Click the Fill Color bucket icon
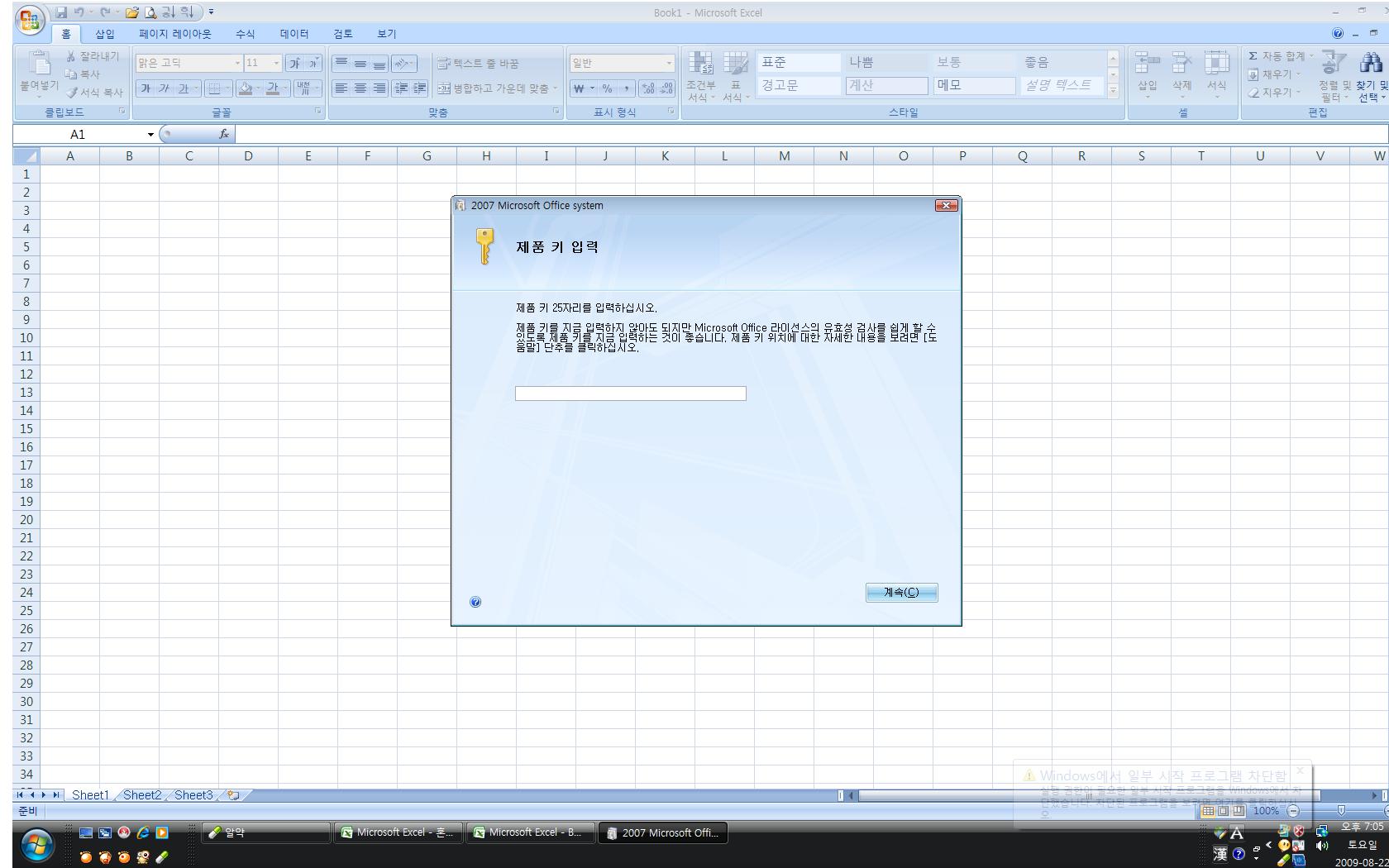Image resolution: width=1389 pixels, height=868 pixels. [245, 88]
